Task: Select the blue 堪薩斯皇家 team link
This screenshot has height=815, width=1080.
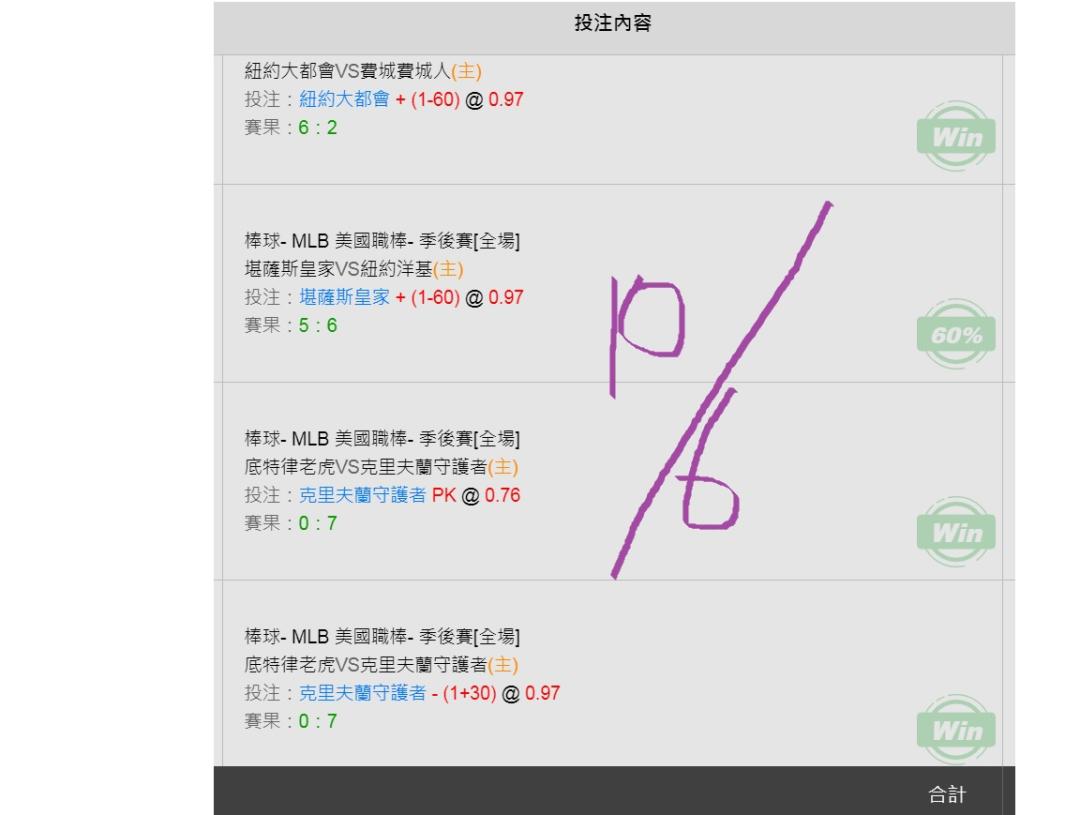Action: tap(344, 297)
